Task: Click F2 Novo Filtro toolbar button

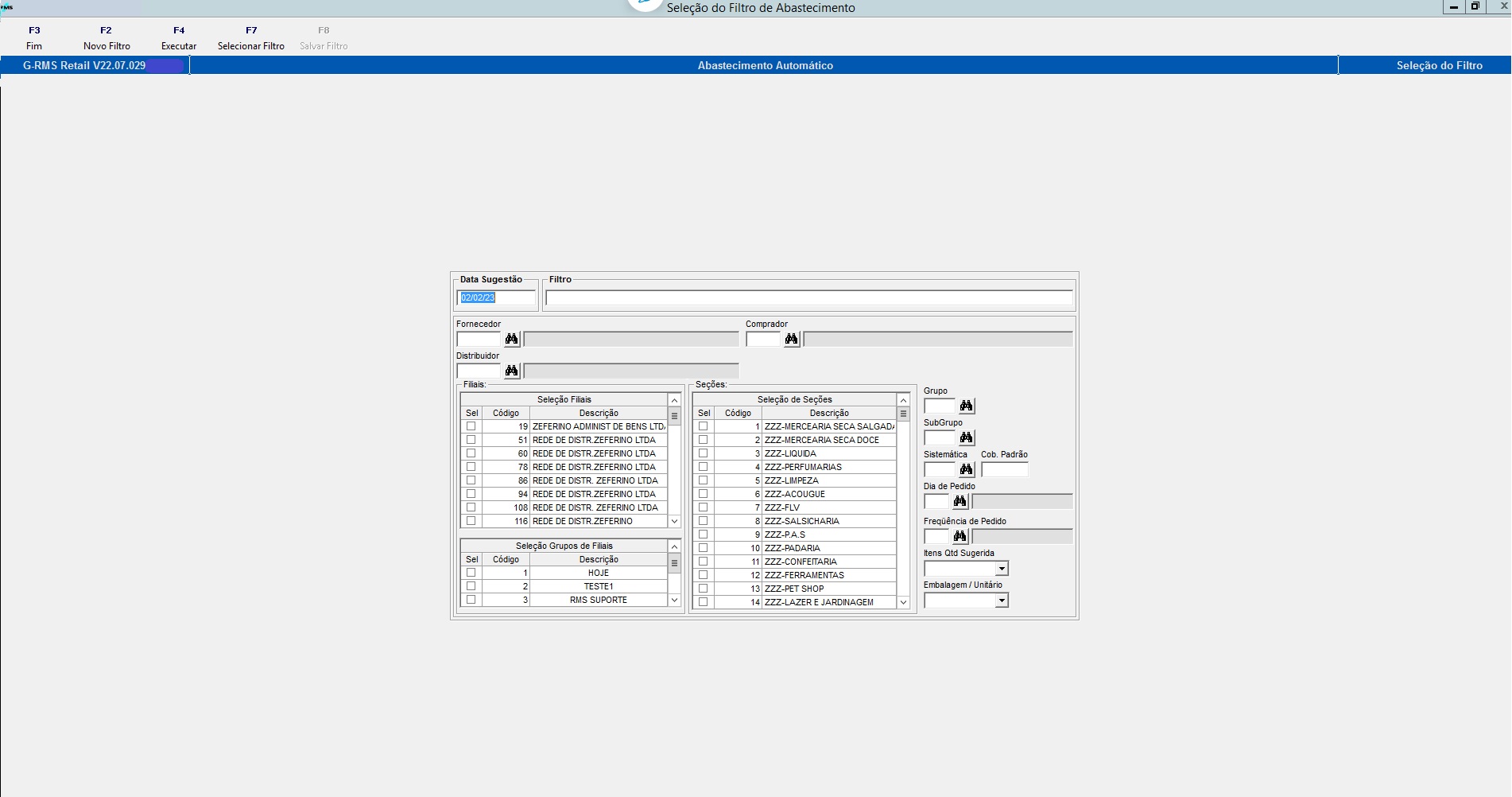Action: click(x=107, y=38)
